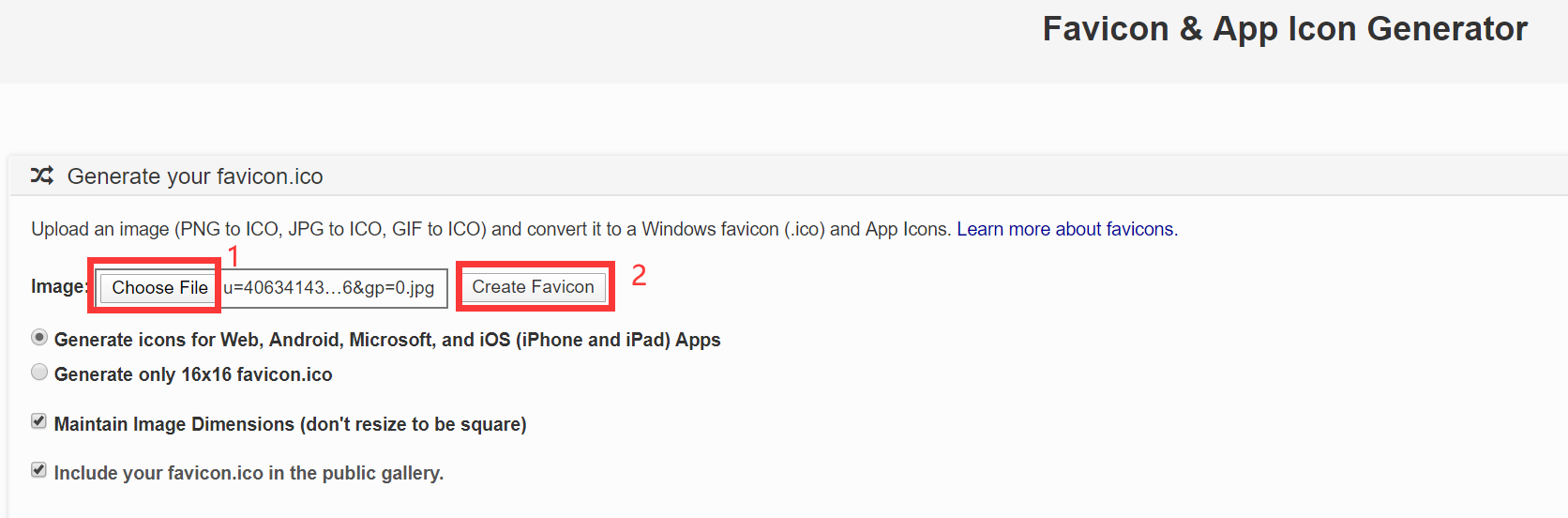The height and width of the screenshot is (518, 1568).
Task: Click the Generate only 16x16 favicon.ico label text
Action: (x=193, y=374)
